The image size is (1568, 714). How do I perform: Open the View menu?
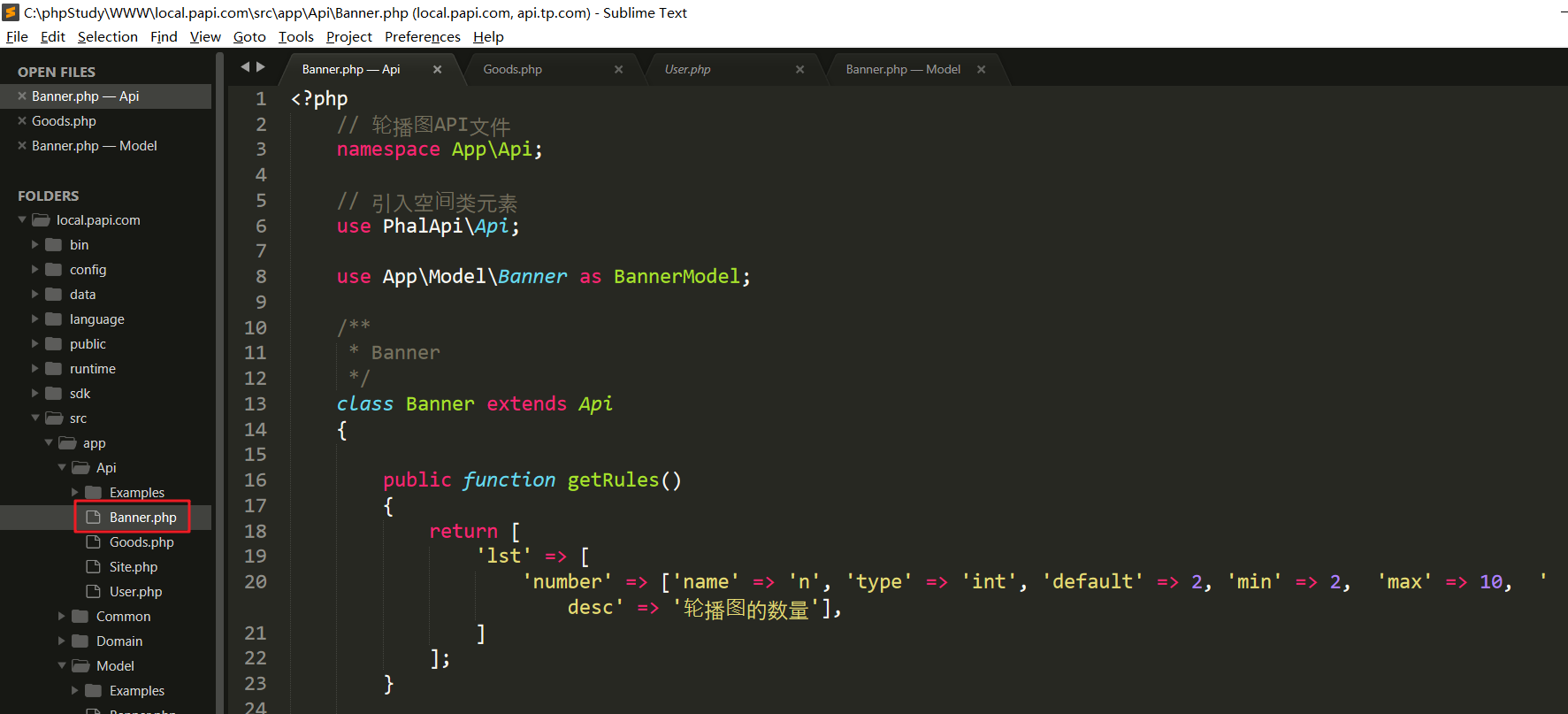point(205,37)
